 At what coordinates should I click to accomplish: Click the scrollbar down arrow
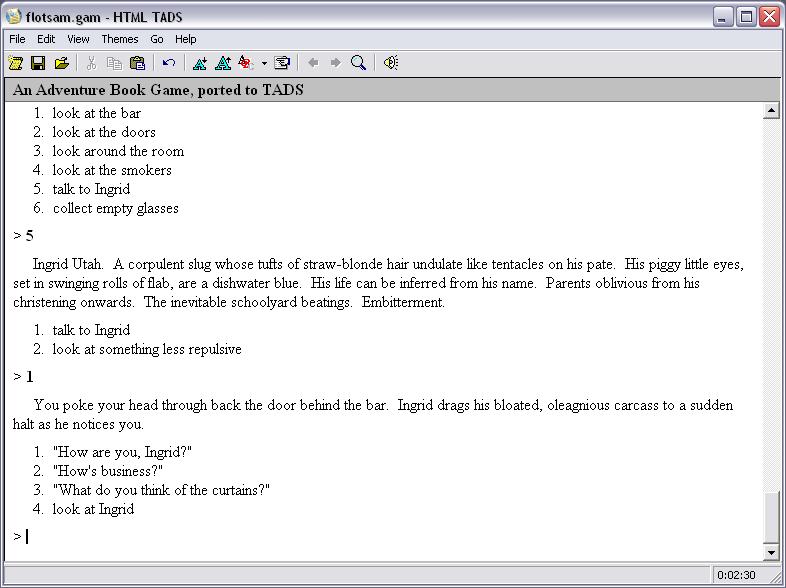(771, 552)
